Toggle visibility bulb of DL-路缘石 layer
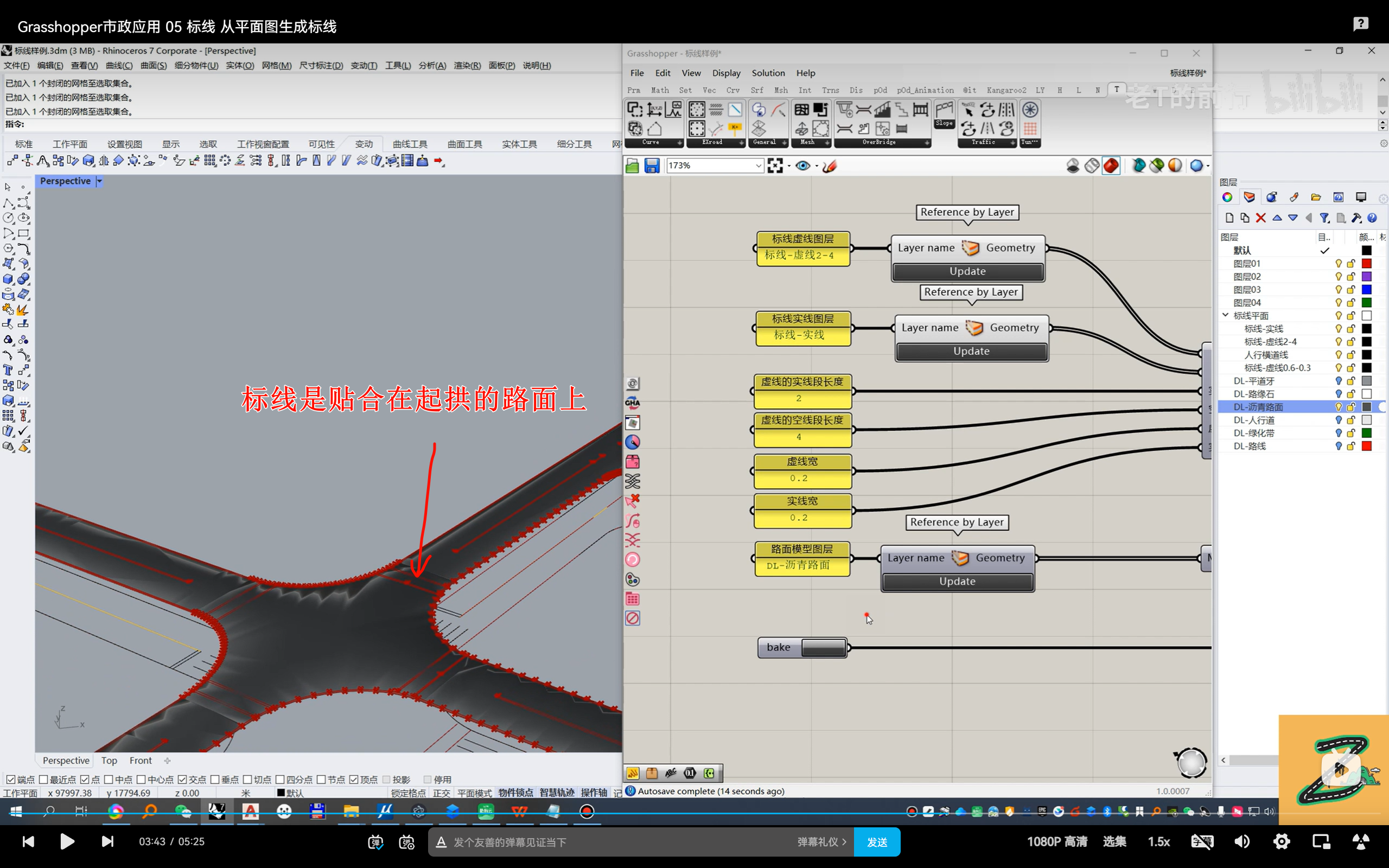This screenshot has width=1389, height=868. click(x=1339, y=394)
